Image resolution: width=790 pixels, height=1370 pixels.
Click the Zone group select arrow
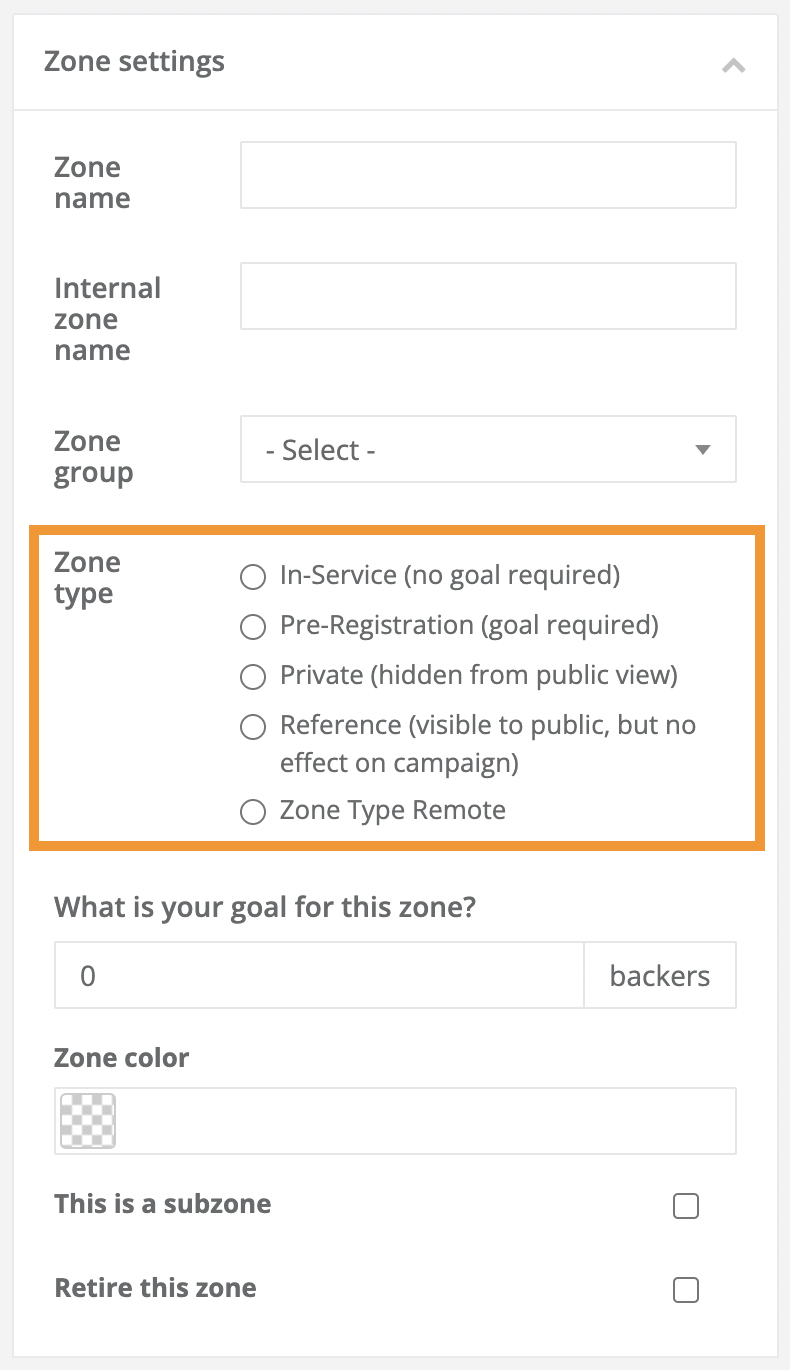click(x=702, y=449)
